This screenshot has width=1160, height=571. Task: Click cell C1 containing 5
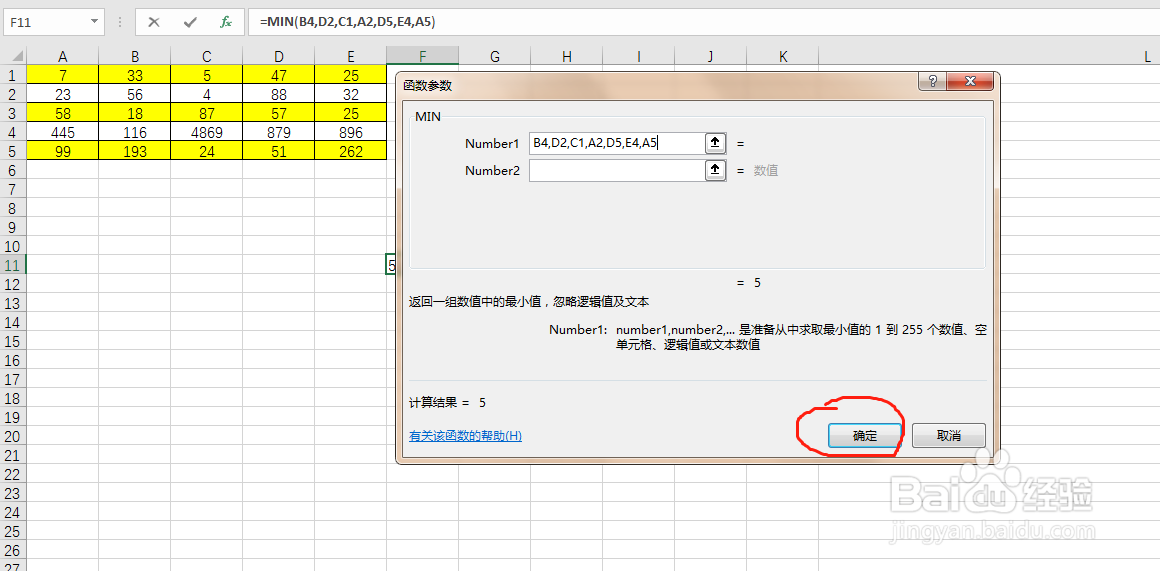click(206, 75)
